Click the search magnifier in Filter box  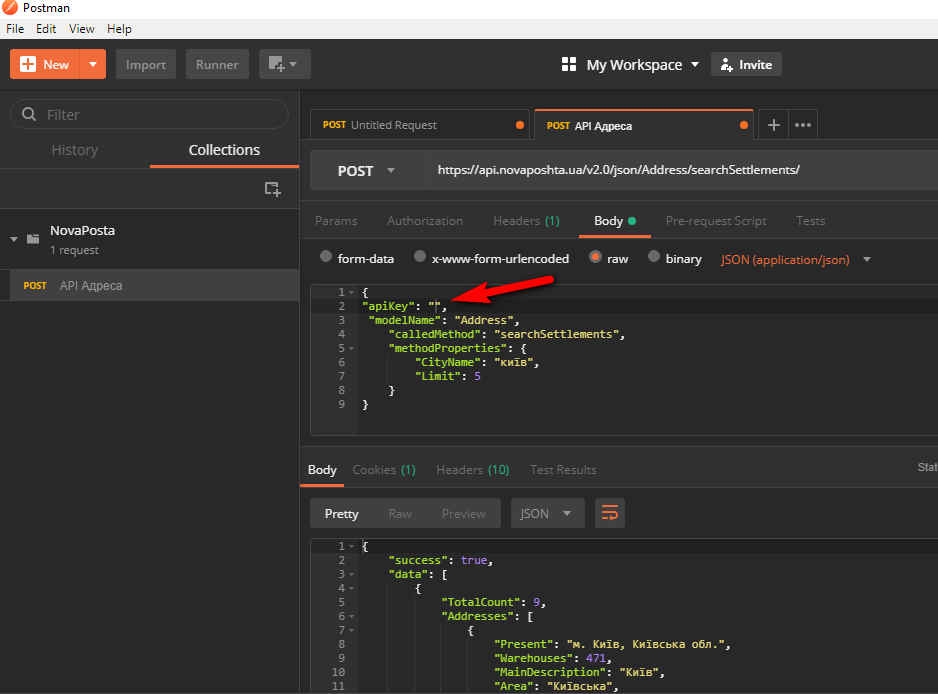coord(29,114)
